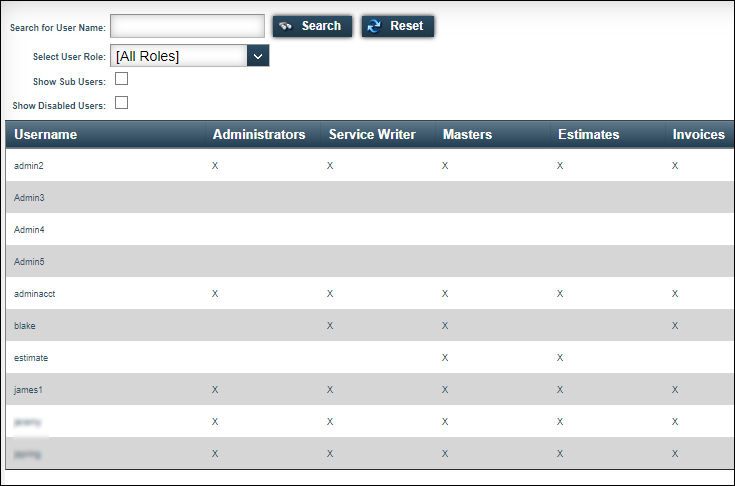Sort by the Invoices column header
The image size is (735, 486).
click(x=698, y=135)
